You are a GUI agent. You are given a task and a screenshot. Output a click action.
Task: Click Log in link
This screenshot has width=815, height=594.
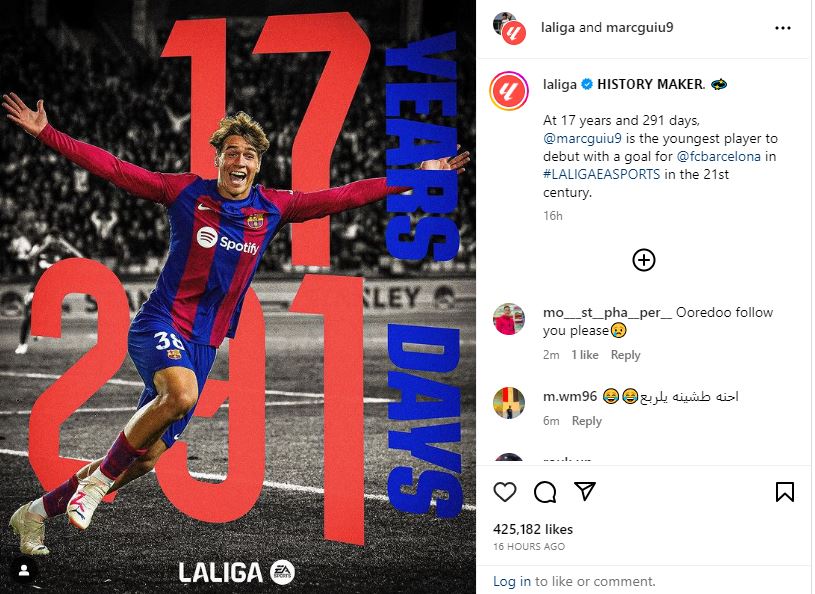[x=512, y=581]
